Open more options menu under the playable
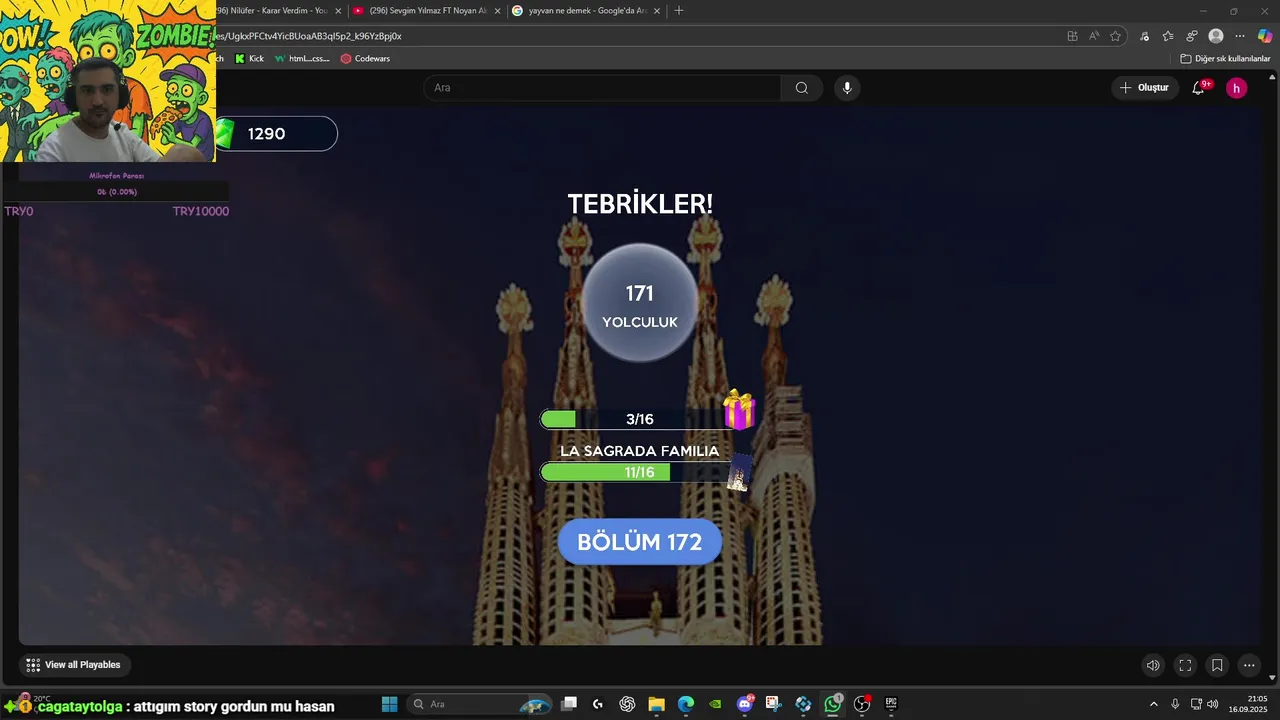1280x720 pixels. tap(1249, 665)
